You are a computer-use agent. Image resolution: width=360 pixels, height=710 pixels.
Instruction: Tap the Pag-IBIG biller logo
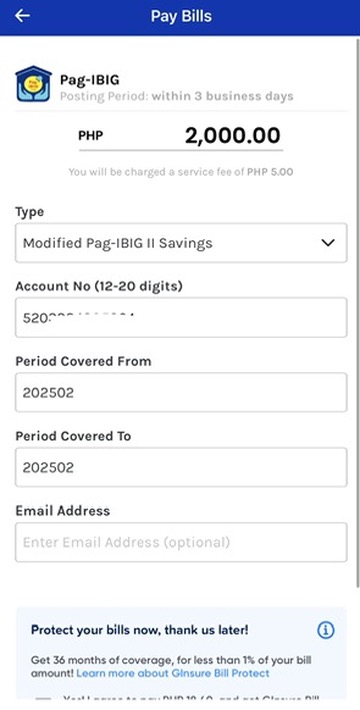point(34,84)
